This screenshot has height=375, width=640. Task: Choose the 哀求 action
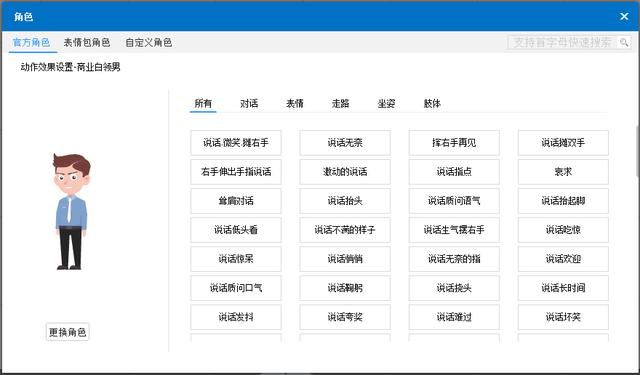coord(563,172)
